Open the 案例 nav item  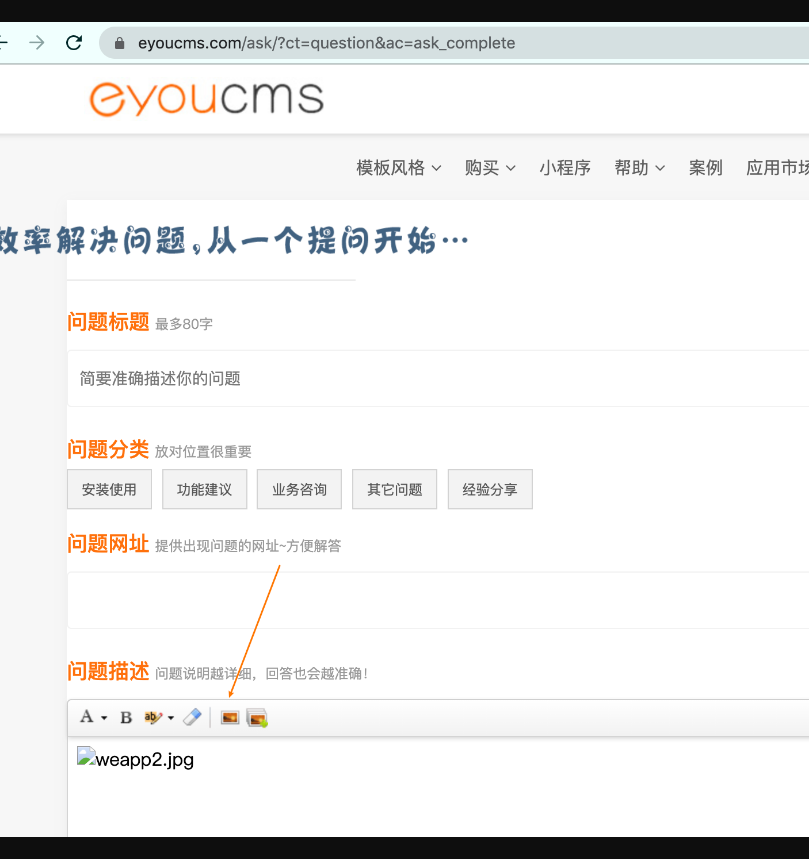[706, 168]
